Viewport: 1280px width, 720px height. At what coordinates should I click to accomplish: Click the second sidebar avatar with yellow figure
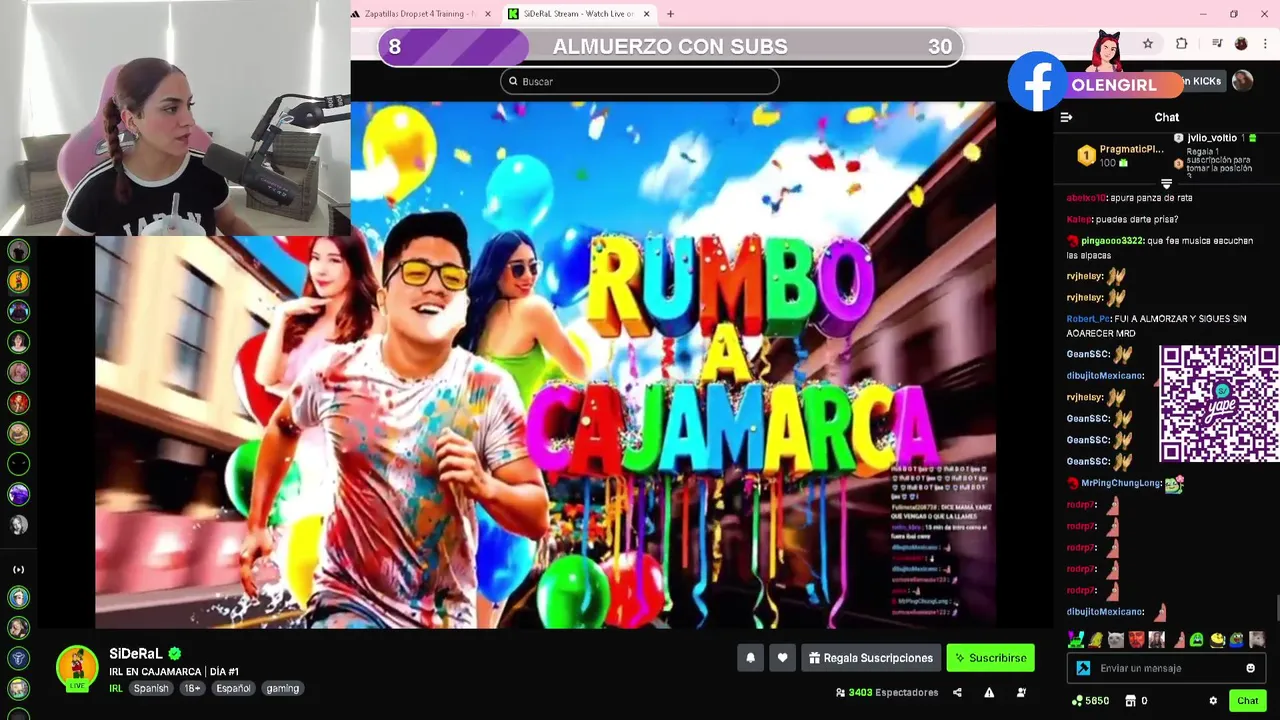click(x=19, y=281)
